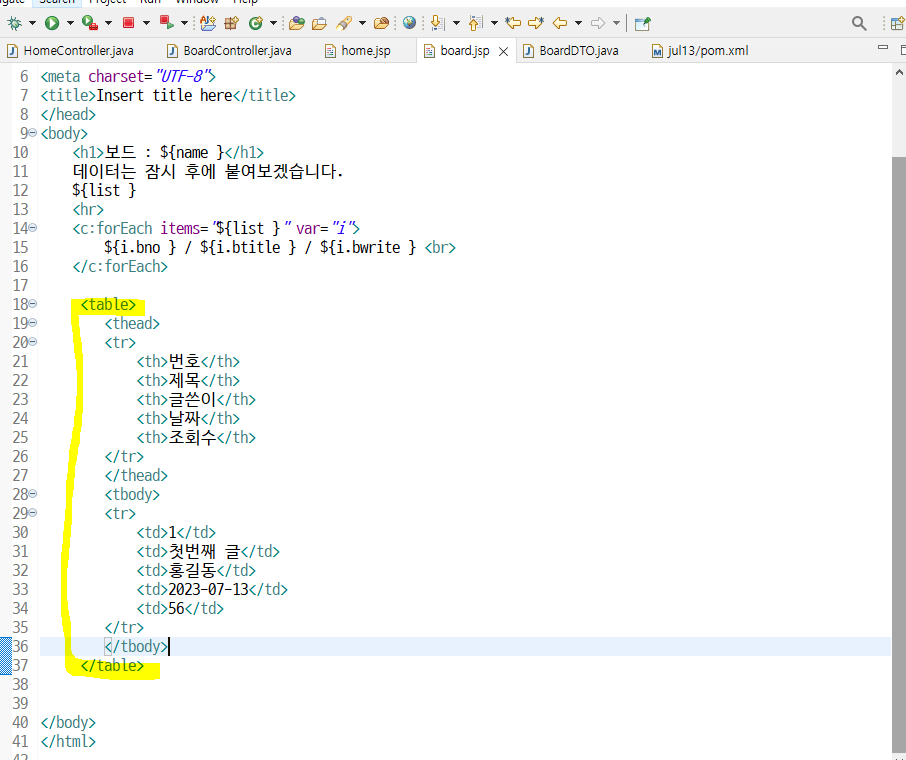Viewport: 906px width, 760px height.
Task: Collapse the c:forEach fold on line 14
Action: [33, 228]
